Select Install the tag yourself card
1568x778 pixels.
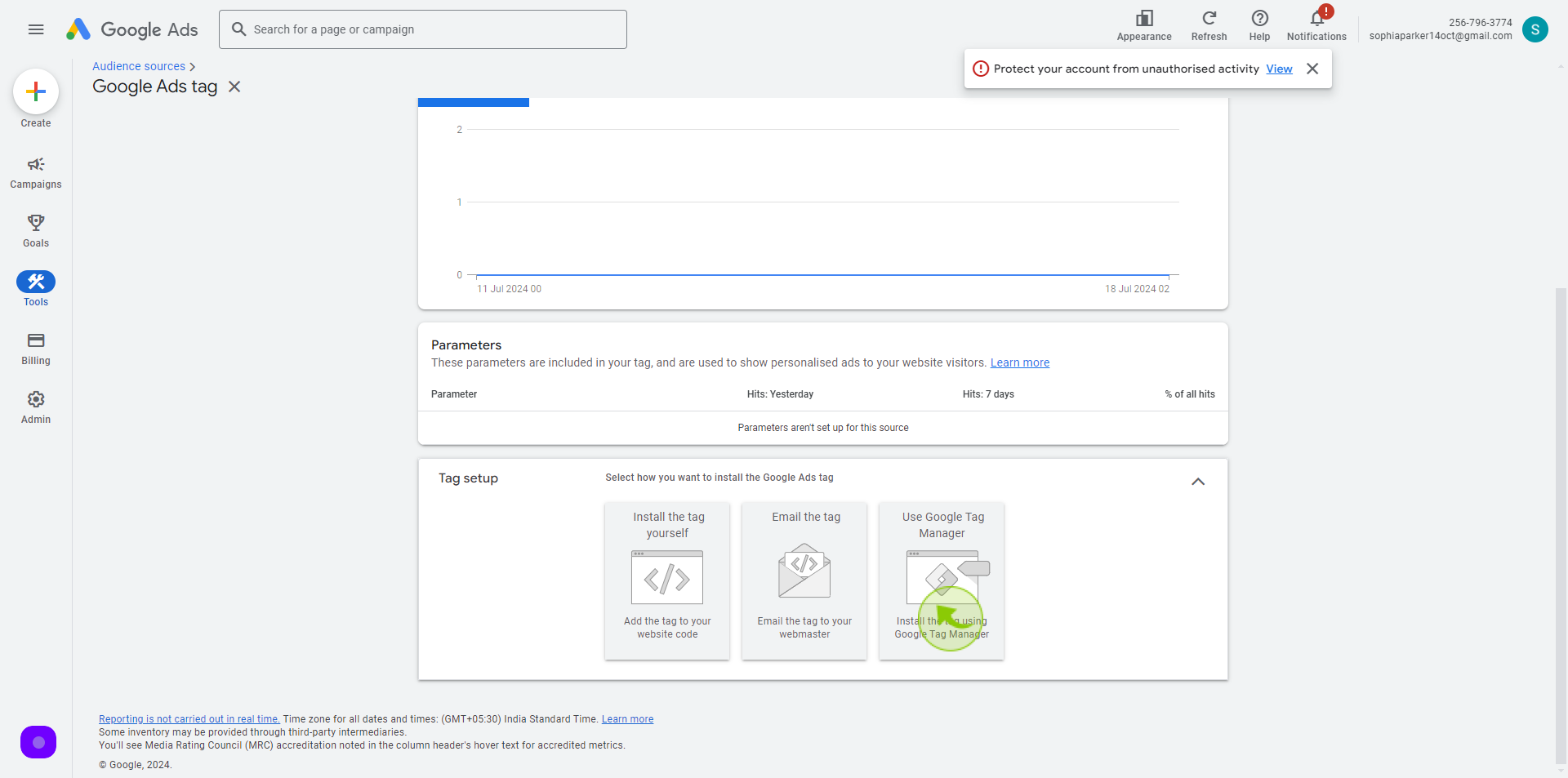(667, 580)
